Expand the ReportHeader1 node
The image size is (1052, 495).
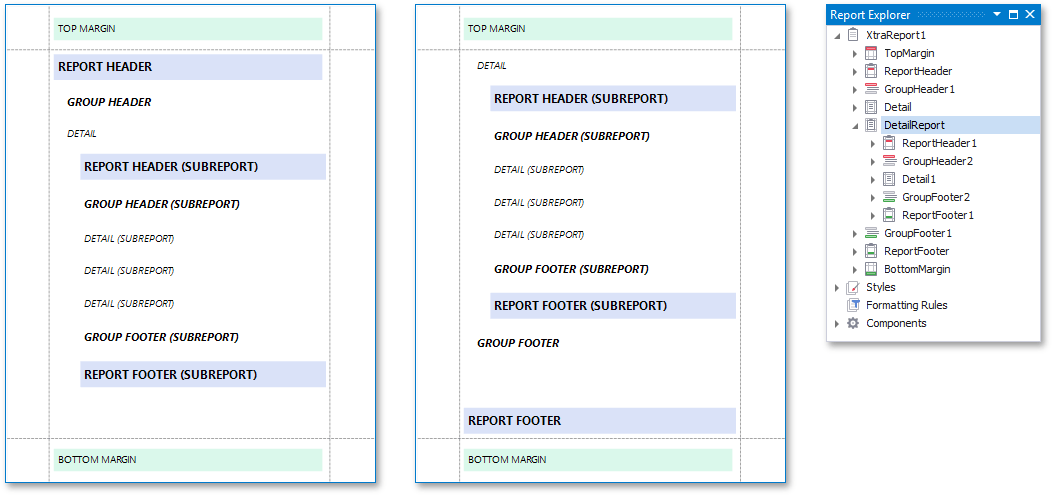[873, 144]
